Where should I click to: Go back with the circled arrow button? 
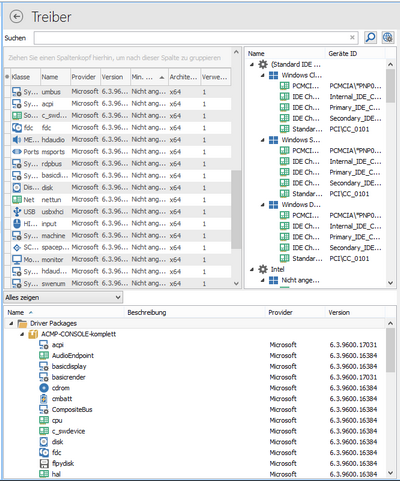[16, 16]
